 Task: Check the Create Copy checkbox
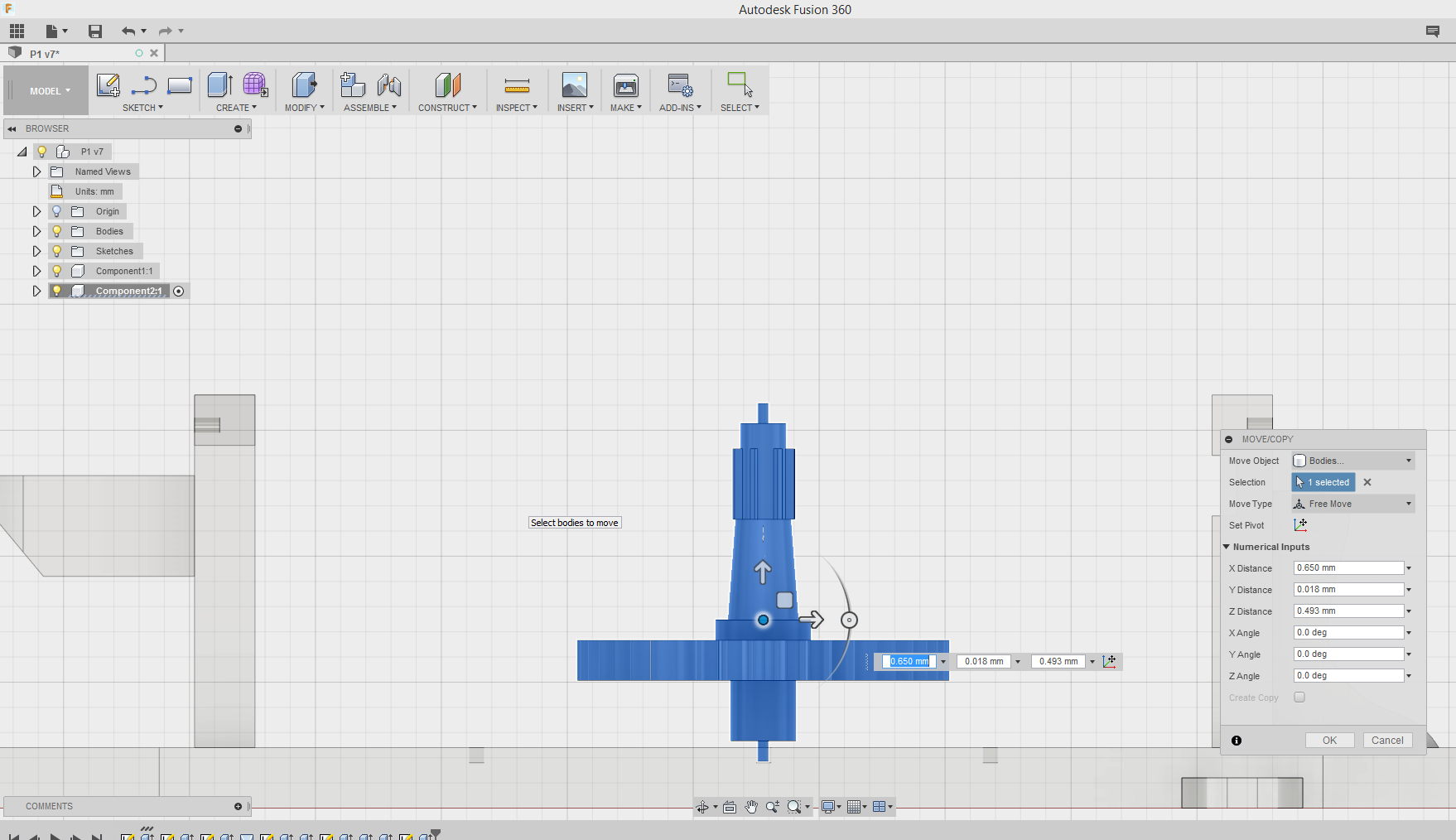(x=1299, y=698)
